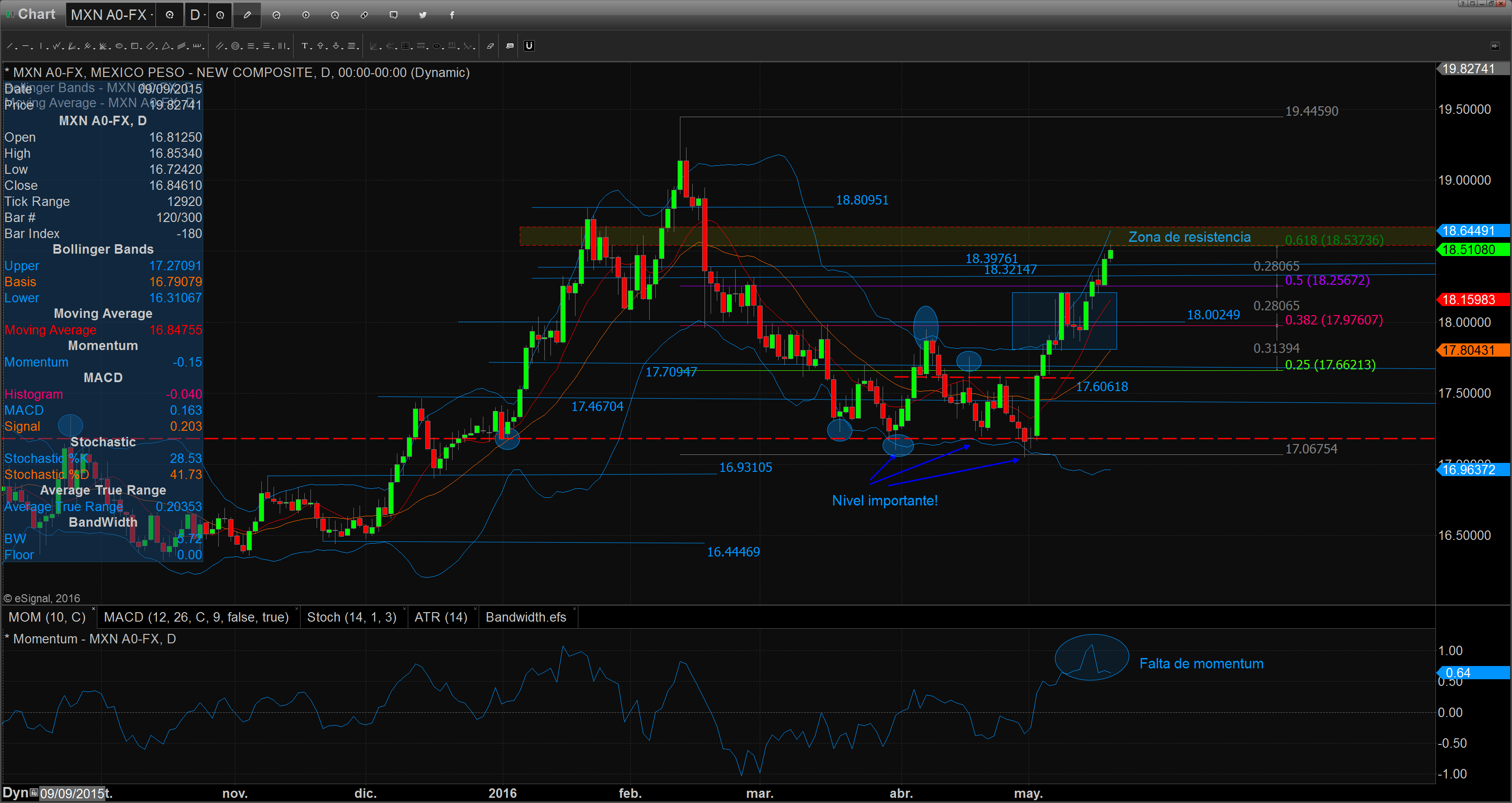Switch to the MACD study tab
This screenshot has height=803, width=1512.
coord(197,617)
